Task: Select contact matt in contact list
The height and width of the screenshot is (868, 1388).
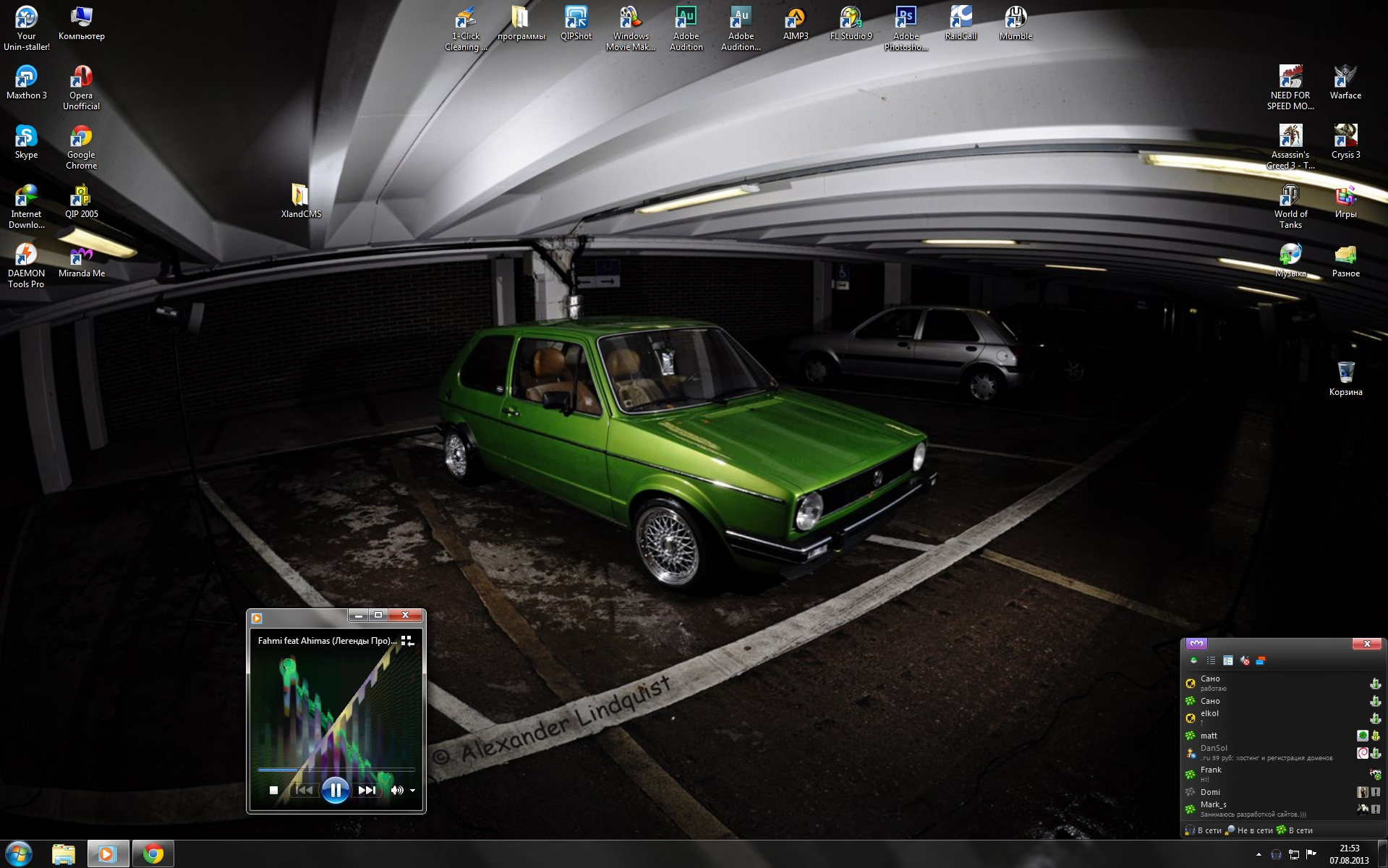Action: click(1209, 736)
